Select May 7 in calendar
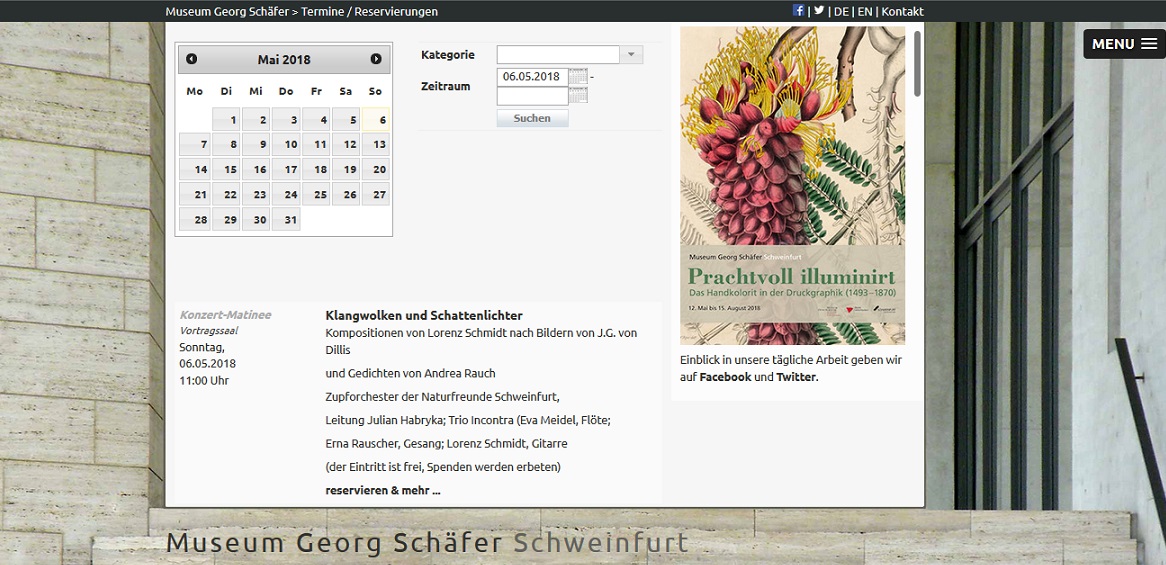The width and height of the screenshot is (1166, 565). (195, 144)
